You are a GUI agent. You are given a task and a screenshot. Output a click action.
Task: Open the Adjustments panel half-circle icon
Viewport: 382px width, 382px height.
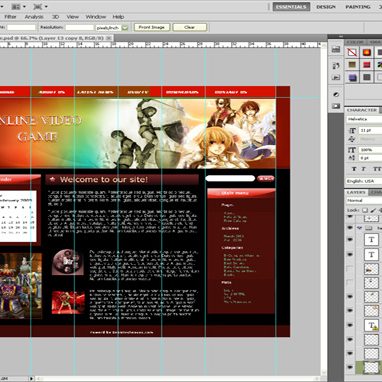click(336, 94)
